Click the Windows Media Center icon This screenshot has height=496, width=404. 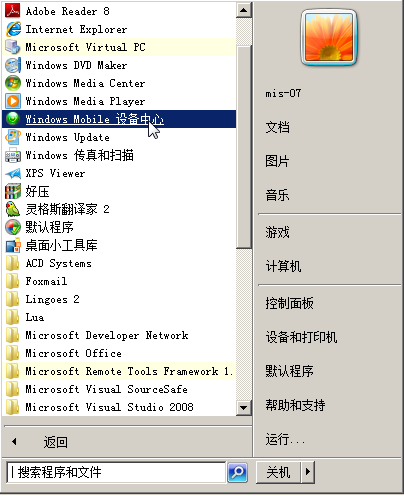pos(13,83)
